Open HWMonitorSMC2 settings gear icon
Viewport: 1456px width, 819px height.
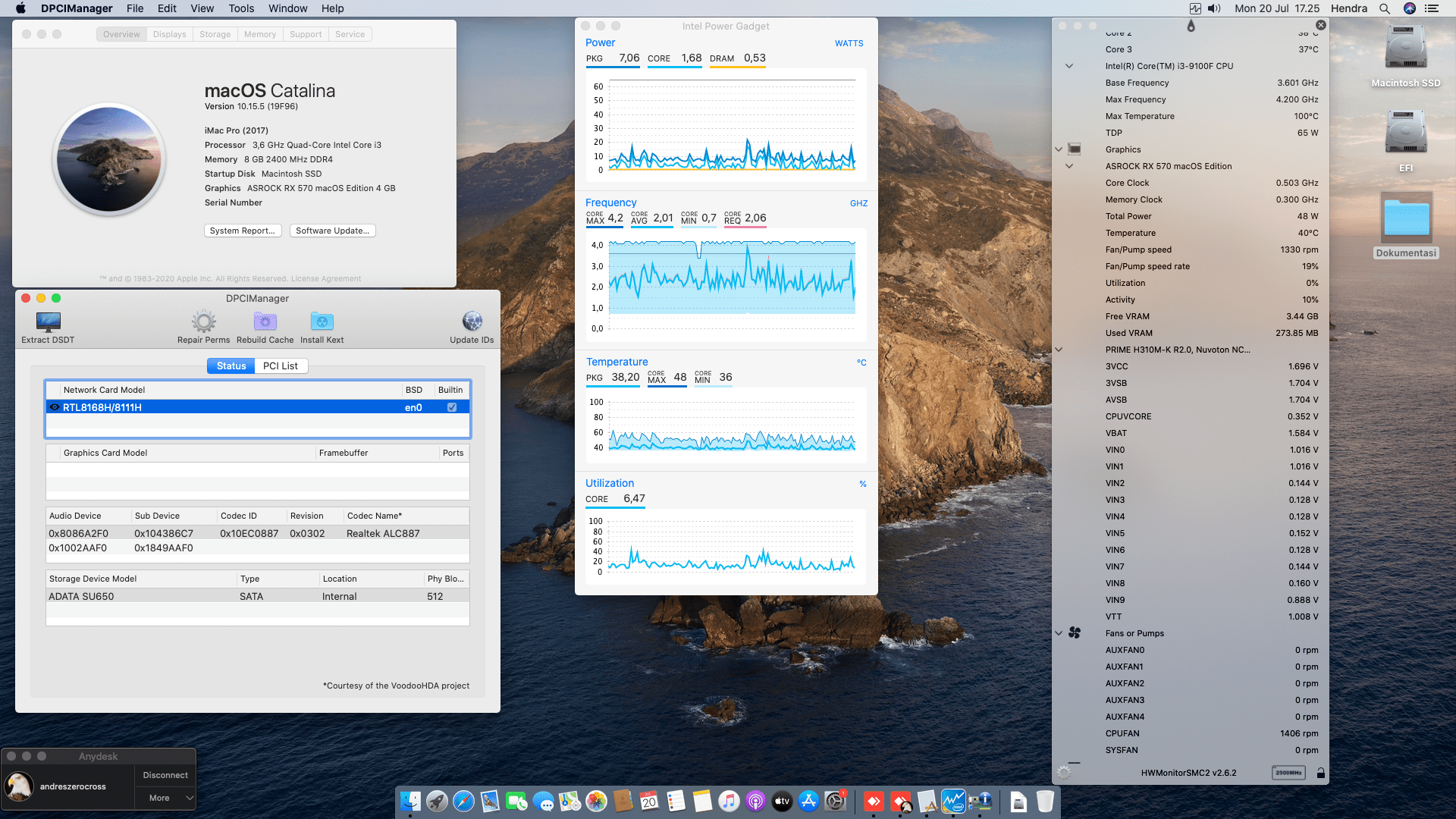pos(1065,773)
